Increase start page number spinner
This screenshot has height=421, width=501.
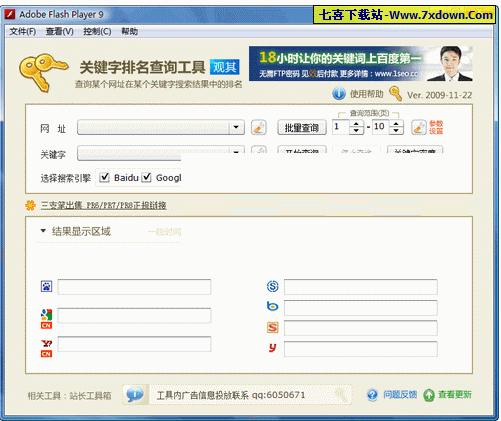pyautogui.click(x=356, y=124)
